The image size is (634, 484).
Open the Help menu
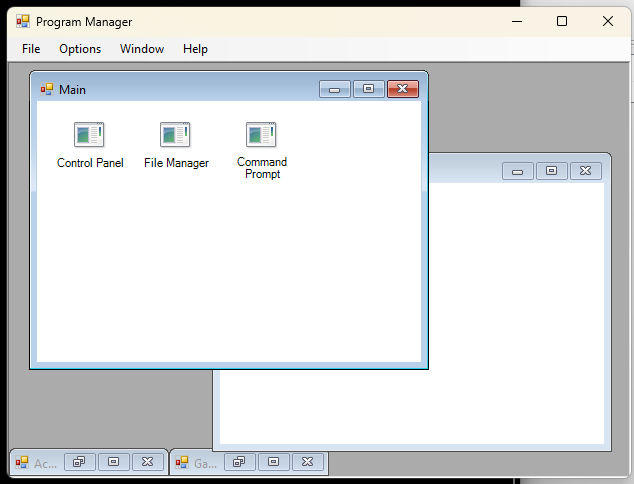(195, 49)
